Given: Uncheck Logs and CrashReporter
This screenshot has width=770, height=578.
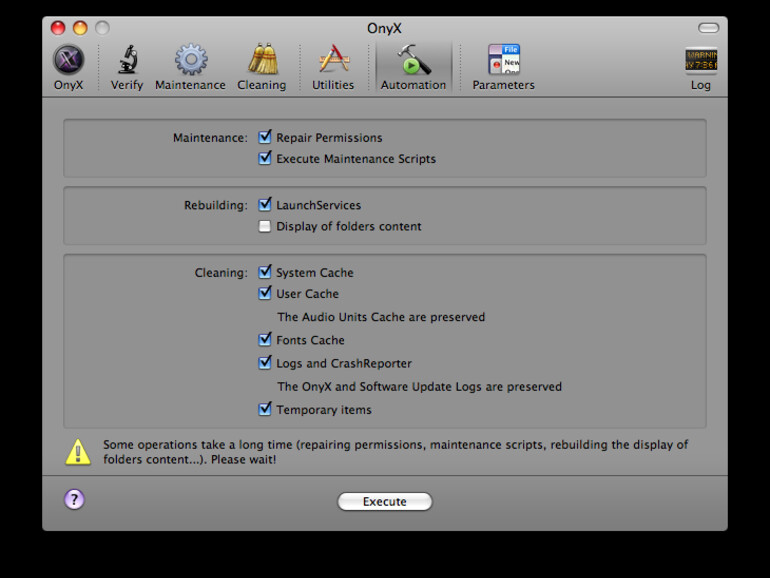Looking at the screenshot, I should point(265,363).
